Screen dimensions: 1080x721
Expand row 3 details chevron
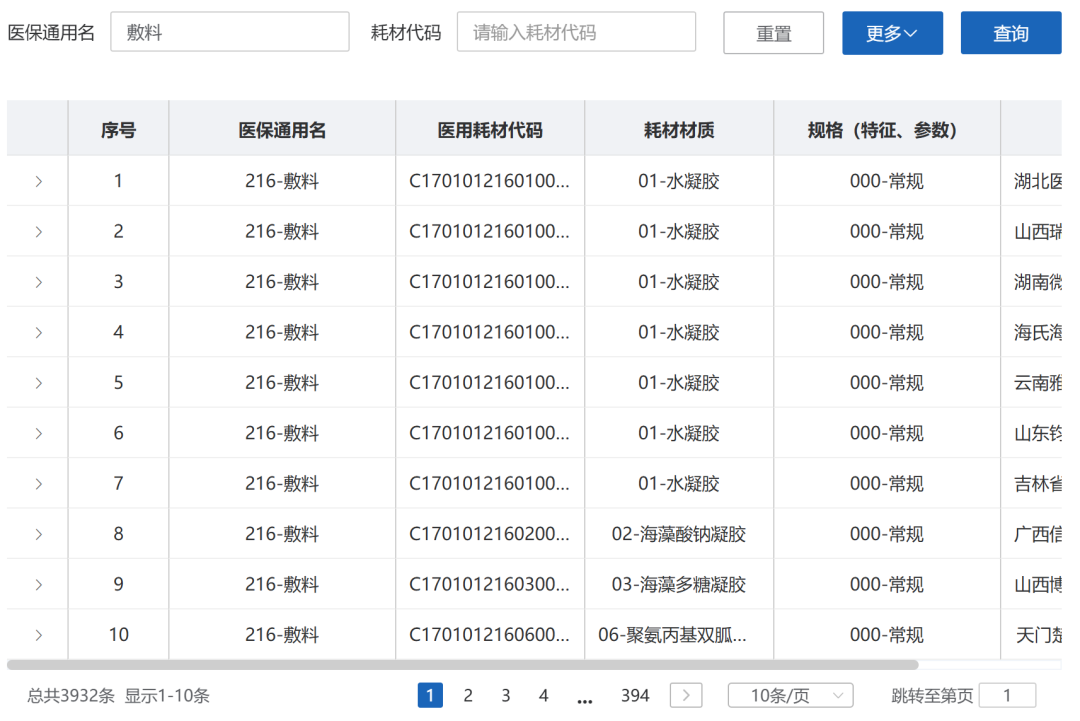pos(38,282)
